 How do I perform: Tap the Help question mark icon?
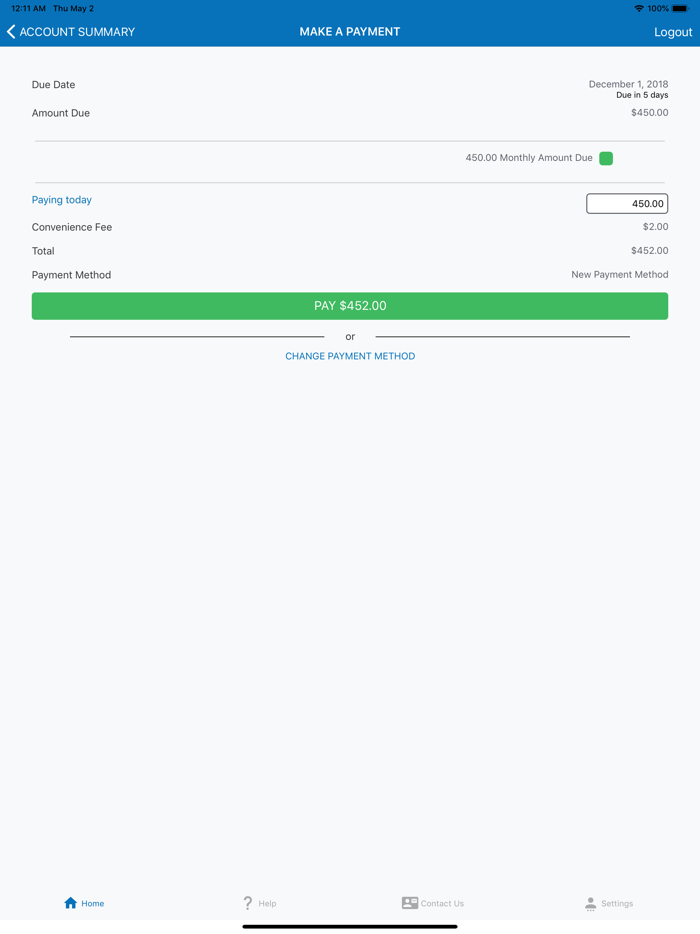246,902
